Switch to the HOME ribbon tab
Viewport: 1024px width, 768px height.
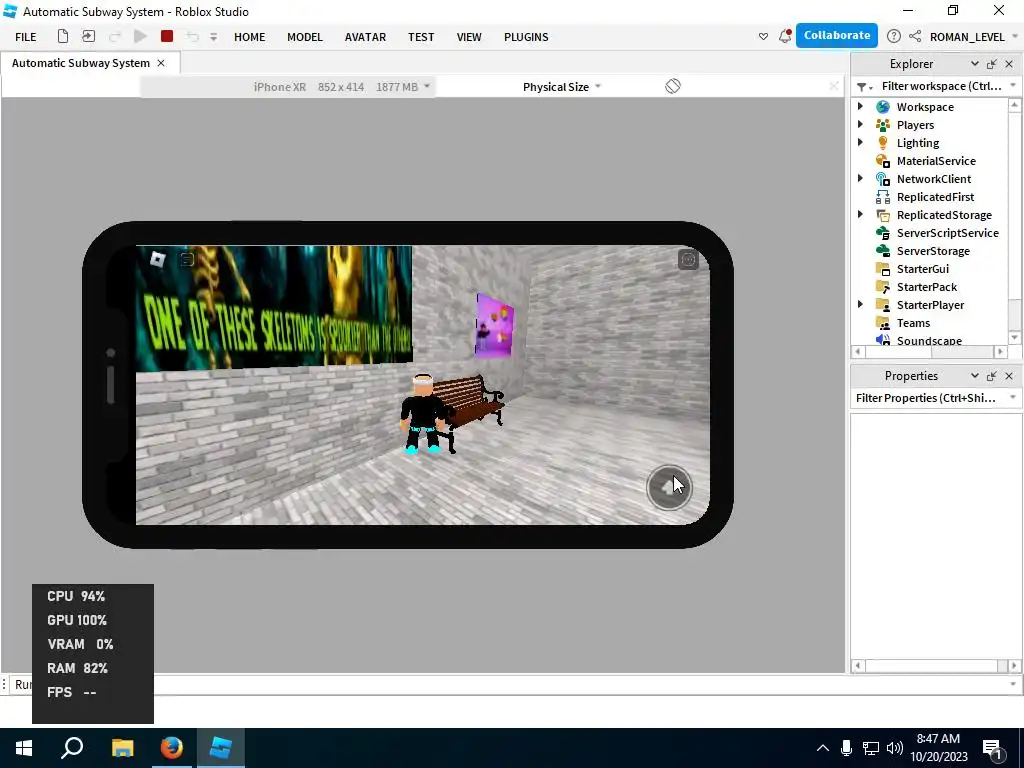249,37
